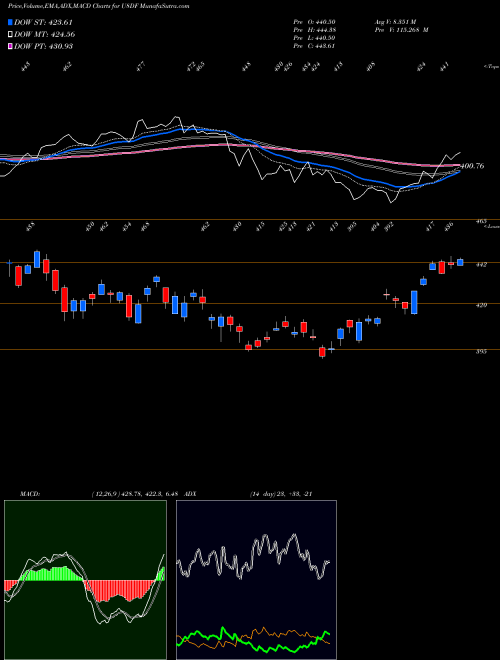Image resolution: width=500 pixels, height=660 pixels.
Task: Click the blue DOW ST legend swatch
Action: pos(10,22)
